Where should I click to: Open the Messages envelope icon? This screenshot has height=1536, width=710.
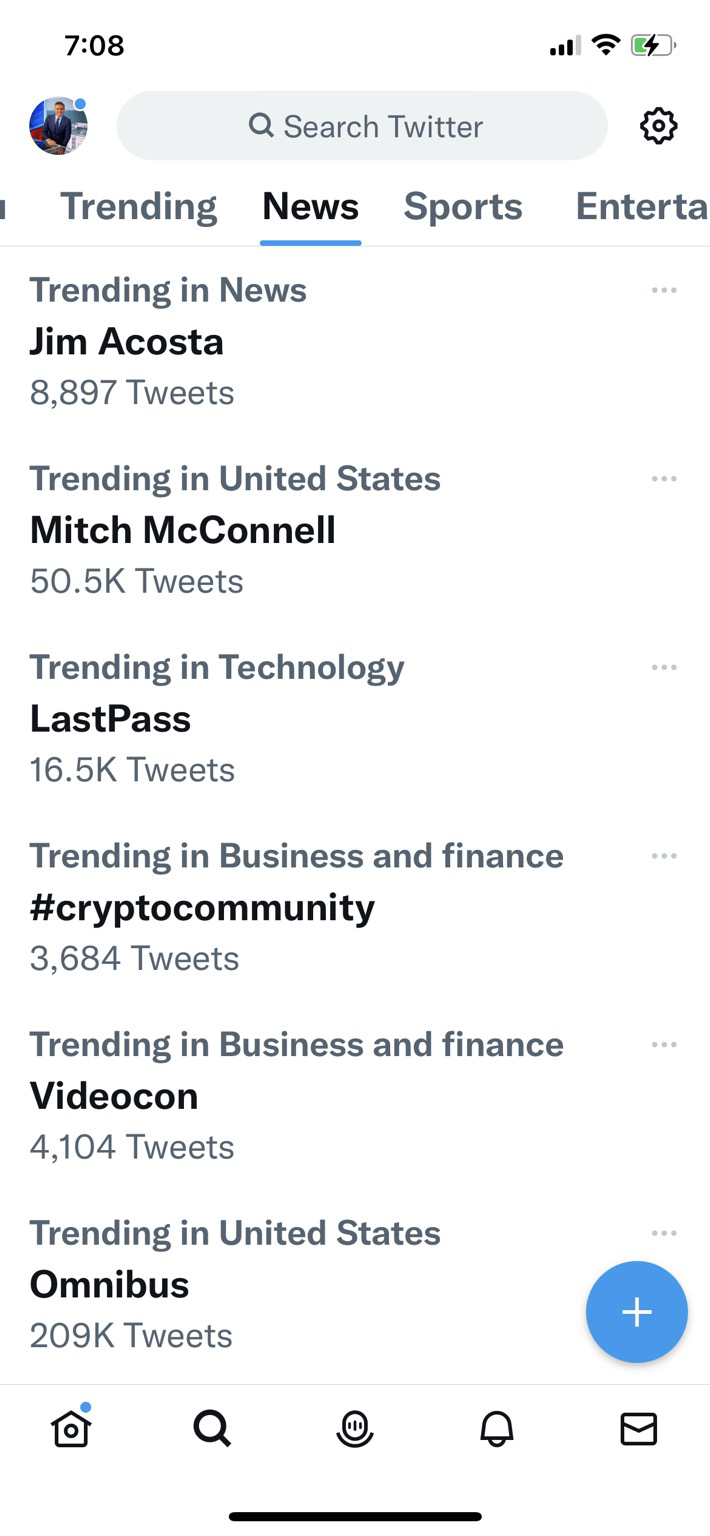(x=638, y=1430)
